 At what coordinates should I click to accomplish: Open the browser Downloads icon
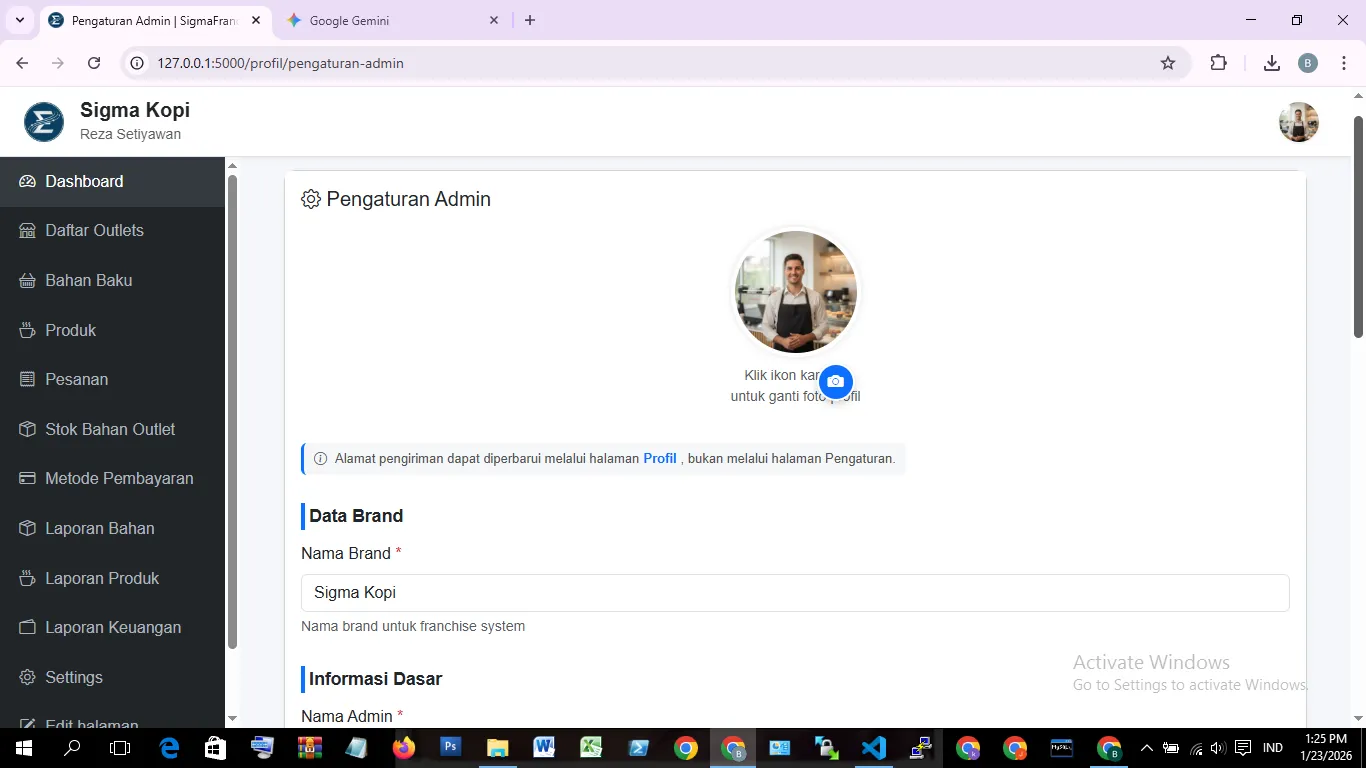tap(1272, 63)
